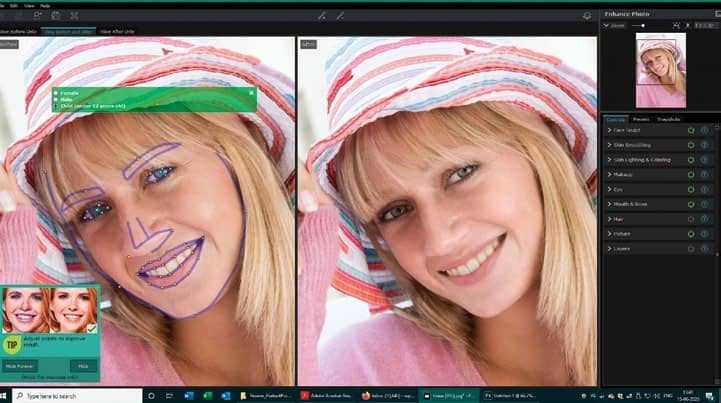The width and height of the screenshot is (721, 403).
Task: Select the Presets tab
Action: pos(641,119)
